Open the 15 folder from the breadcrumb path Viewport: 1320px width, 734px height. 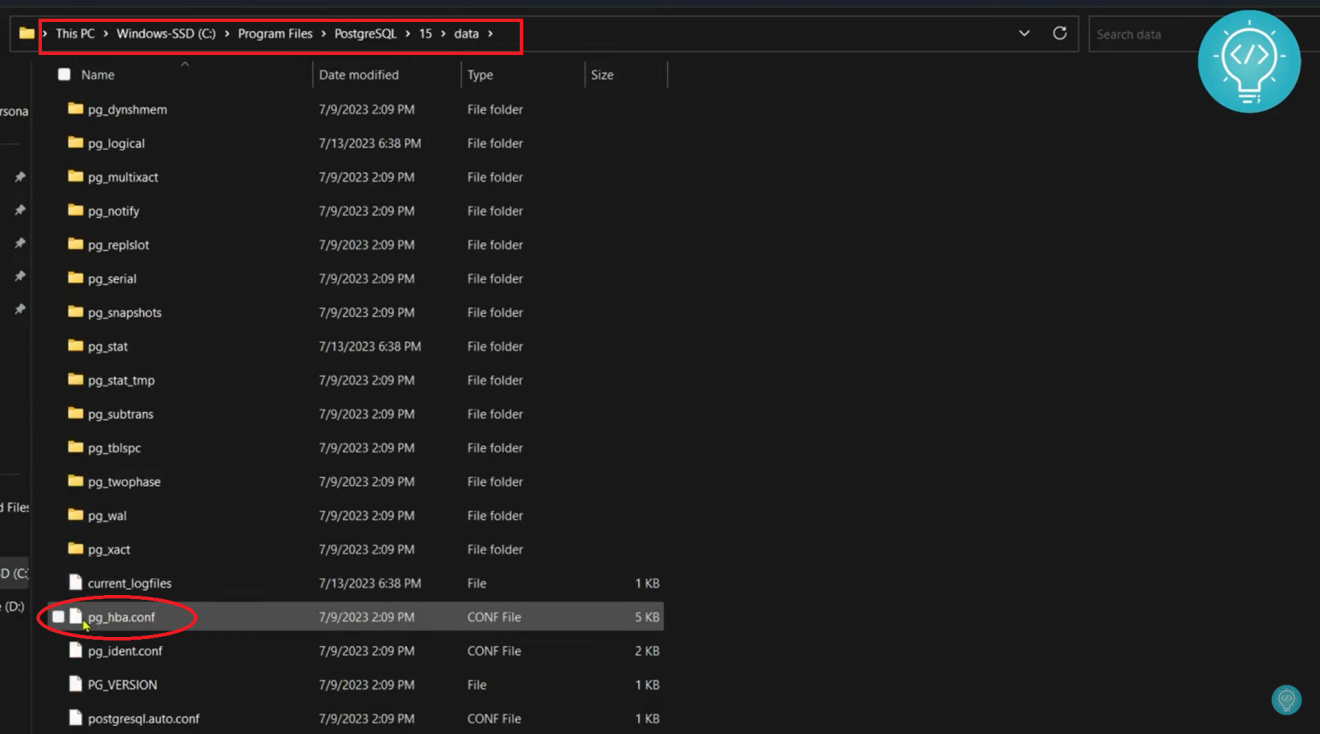426,33
